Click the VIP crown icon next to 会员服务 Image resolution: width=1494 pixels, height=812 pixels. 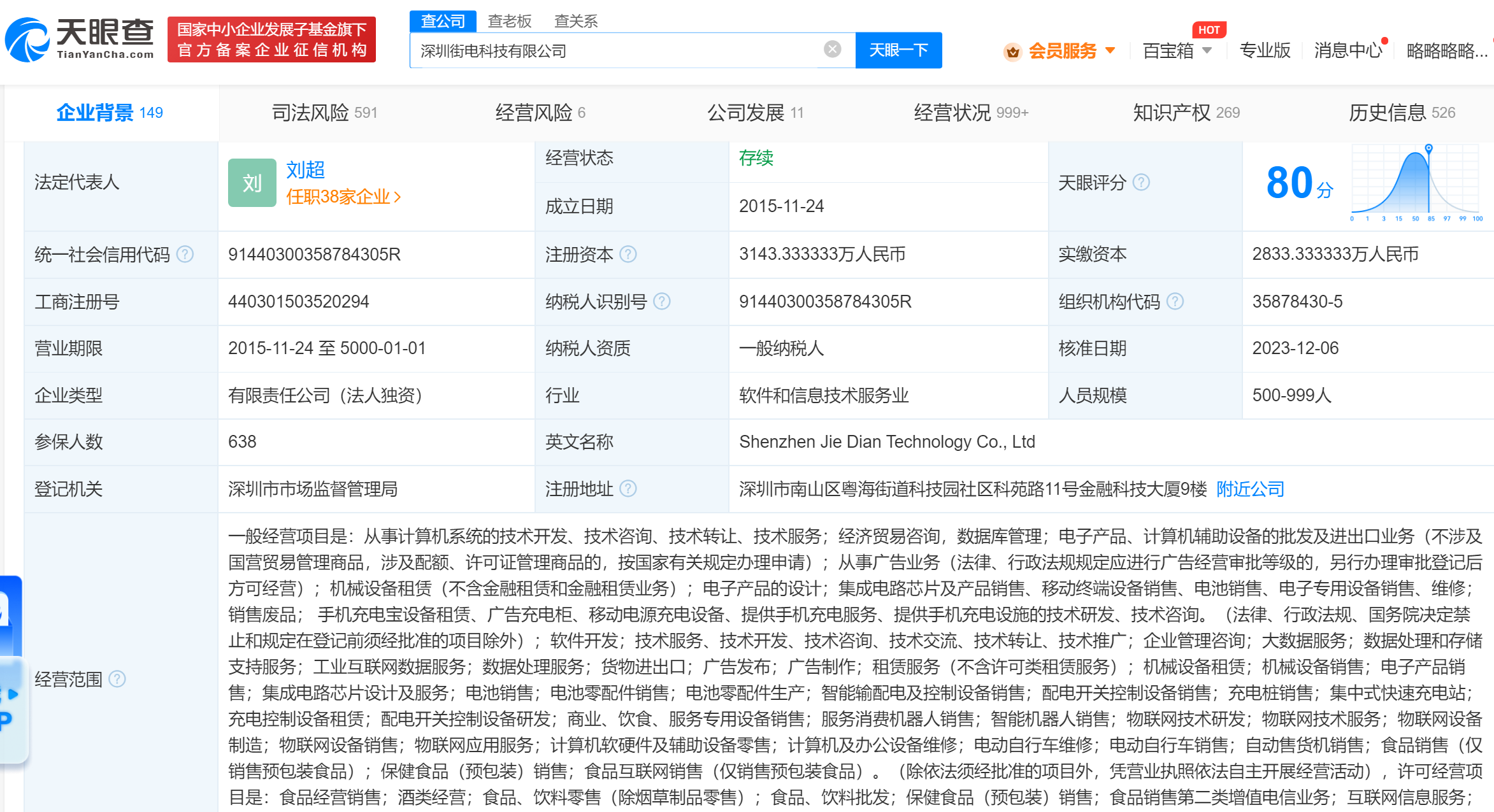coord(1012,51)
